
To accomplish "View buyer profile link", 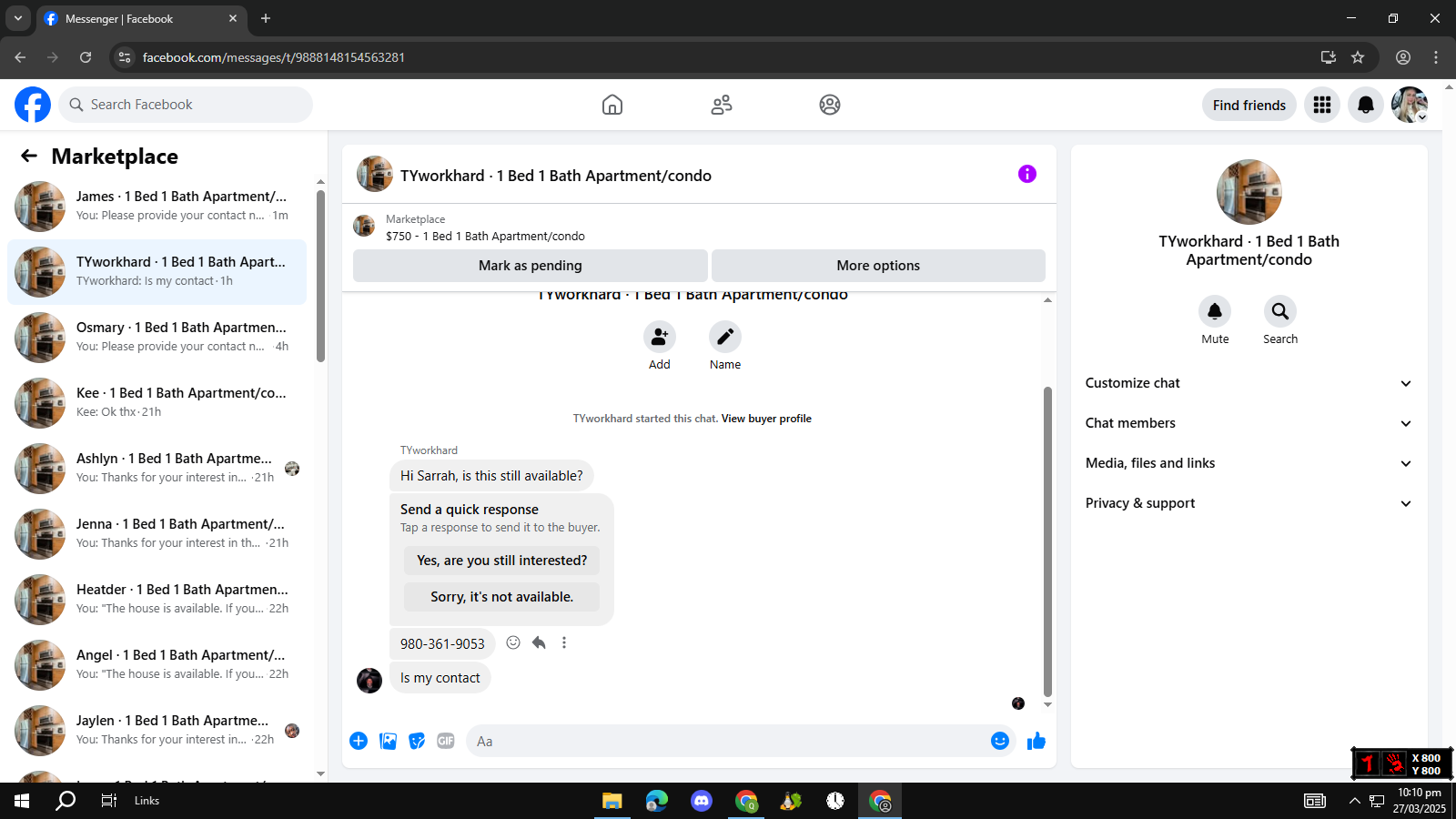I will pos(766,419).
